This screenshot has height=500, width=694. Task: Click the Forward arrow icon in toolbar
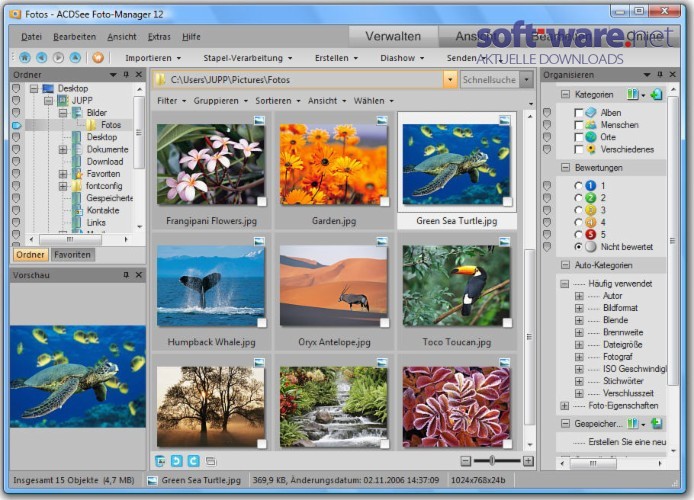point(58,58)
